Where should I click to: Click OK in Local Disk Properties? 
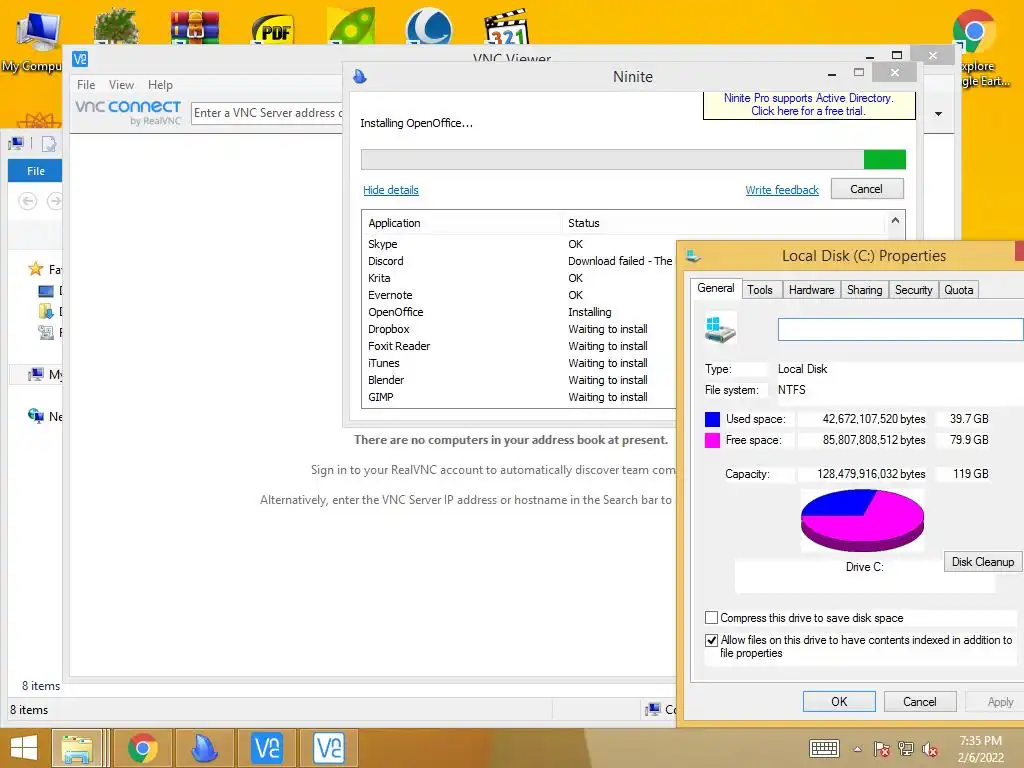[x=839, y=701]
